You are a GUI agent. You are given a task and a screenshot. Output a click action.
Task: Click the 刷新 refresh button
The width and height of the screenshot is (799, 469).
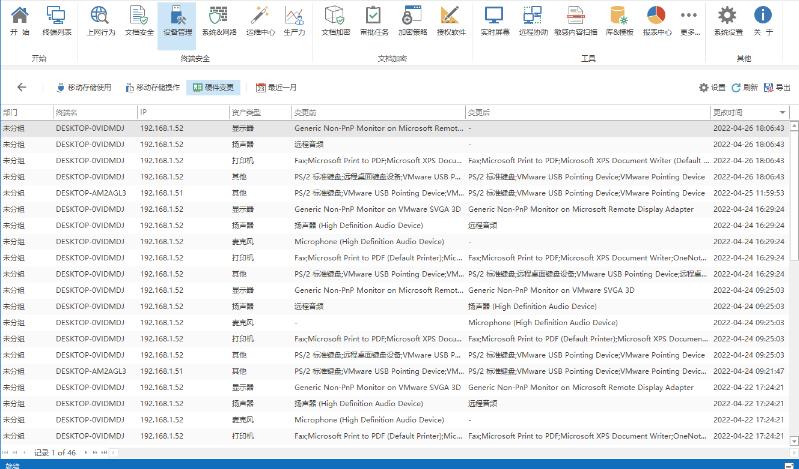pos(744,88)
